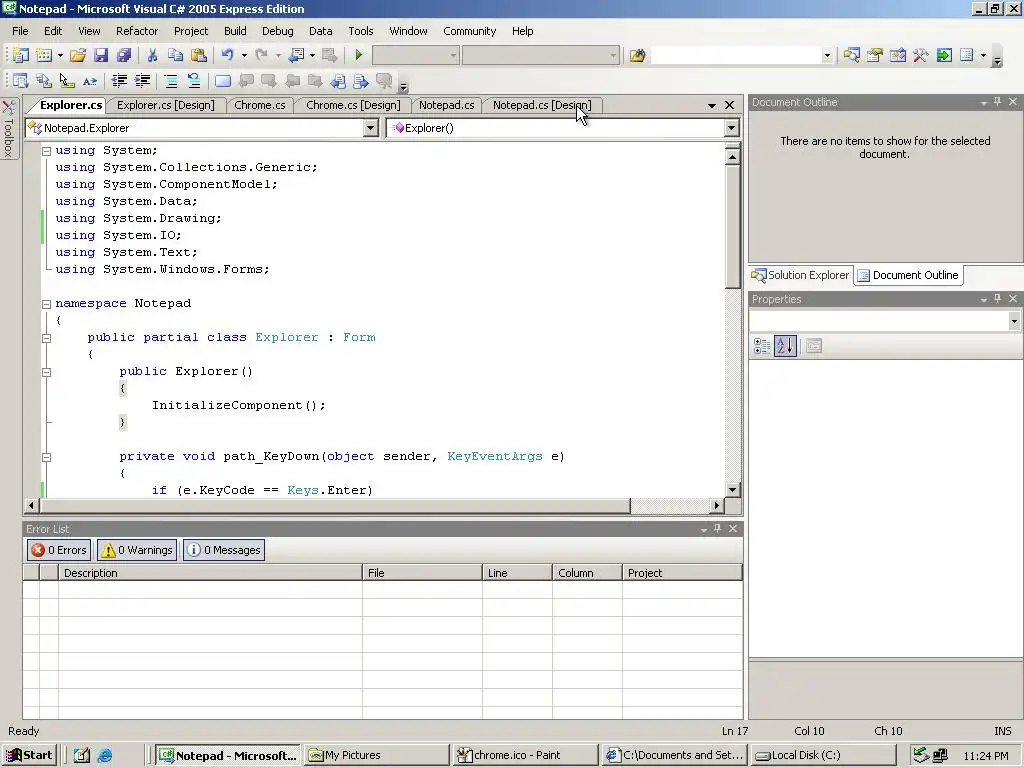Switch to the Notepad.cs tab
Screen dimensions: 1024x768
tap(447, 105)
